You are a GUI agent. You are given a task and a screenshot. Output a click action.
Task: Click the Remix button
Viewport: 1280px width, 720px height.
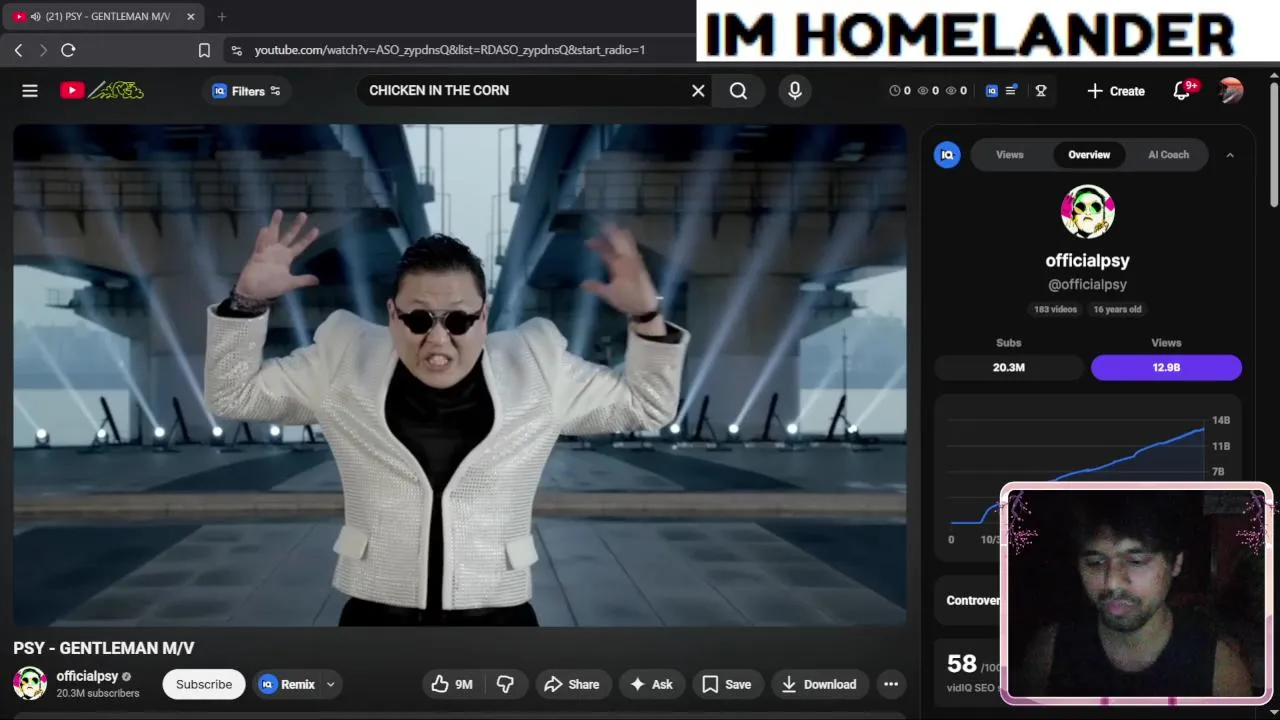tap(287, 684)
